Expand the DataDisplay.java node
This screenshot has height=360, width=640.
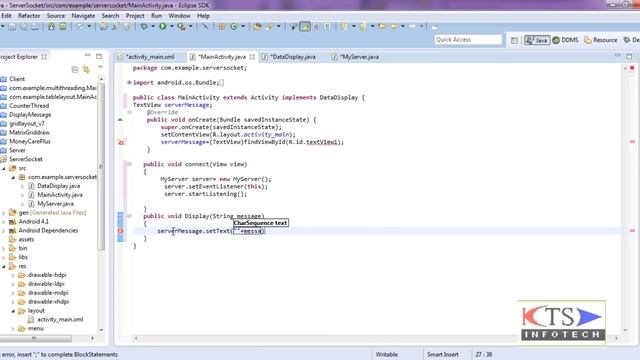point(22,186)
